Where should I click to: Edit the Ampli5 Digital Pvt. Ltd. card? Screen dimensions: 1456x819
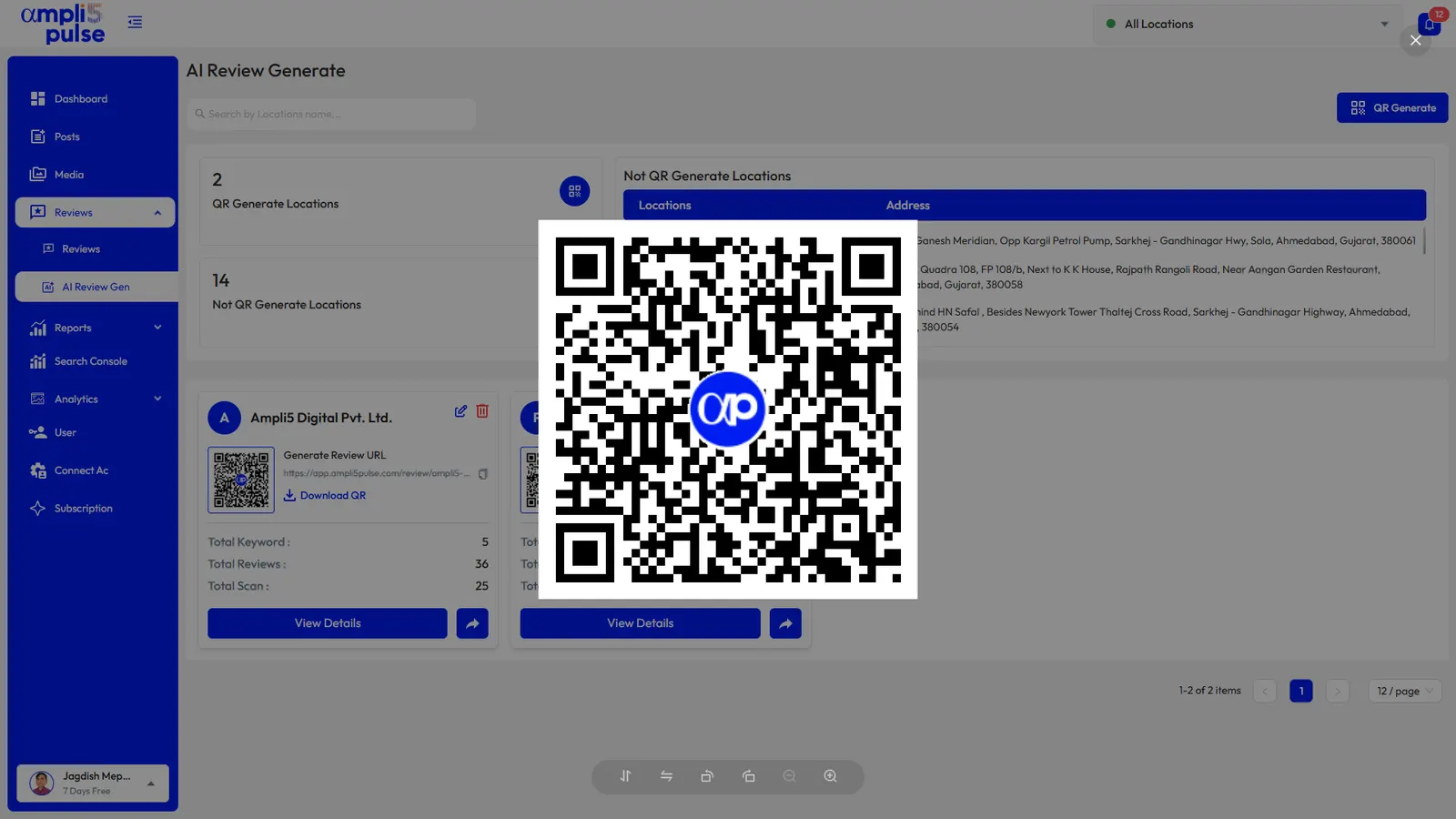click(x=460, y=411)
